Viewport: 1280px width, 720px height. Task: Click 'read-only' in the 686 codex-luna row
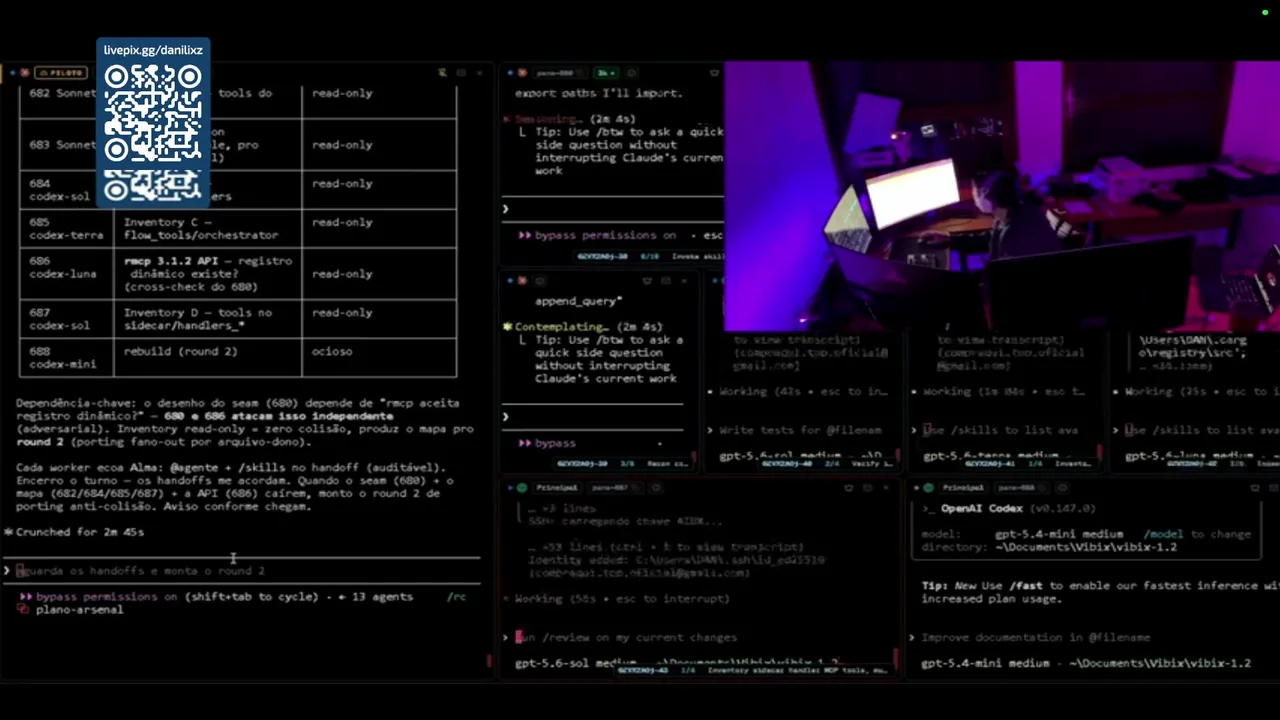coord(342,274)
